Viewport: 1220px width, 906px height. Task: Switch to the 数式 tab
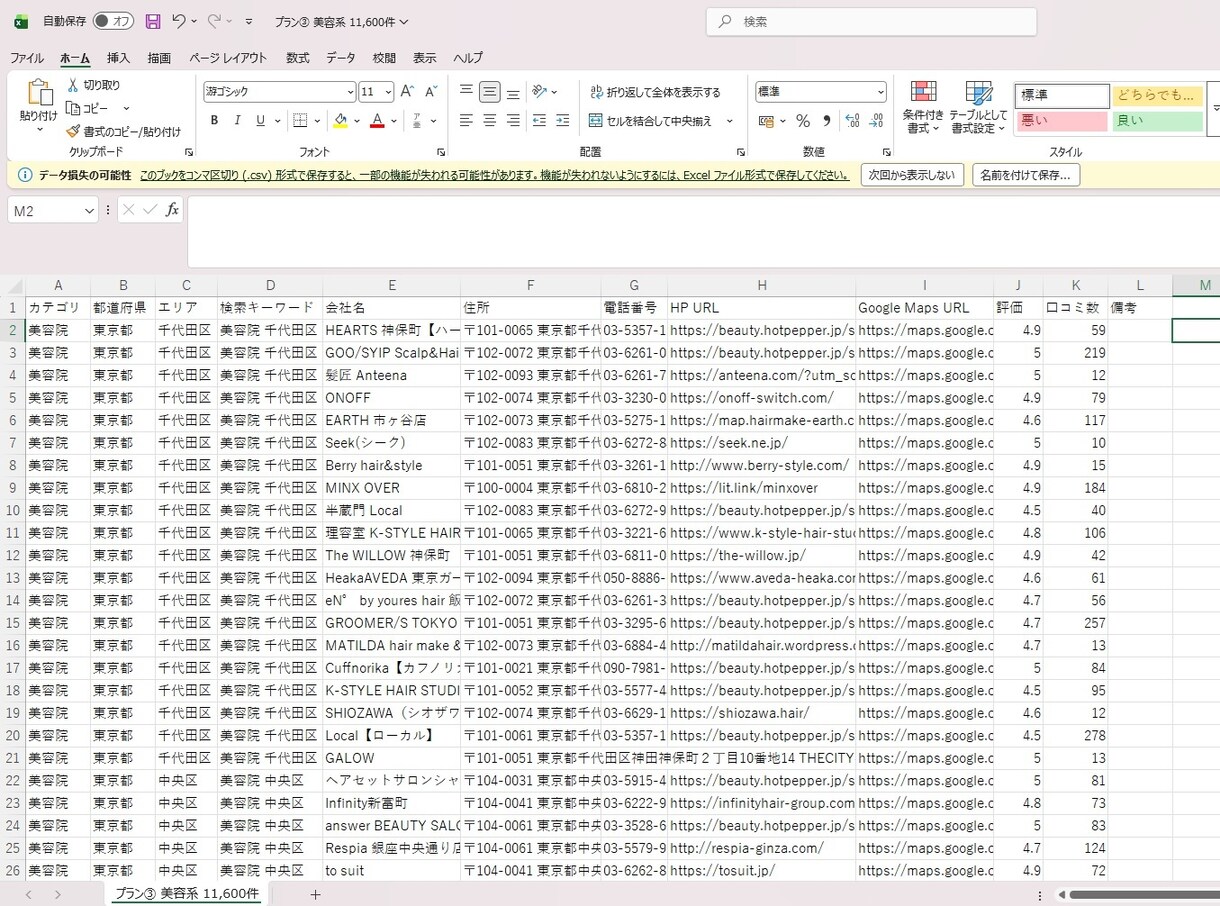[x=298, y=58]
